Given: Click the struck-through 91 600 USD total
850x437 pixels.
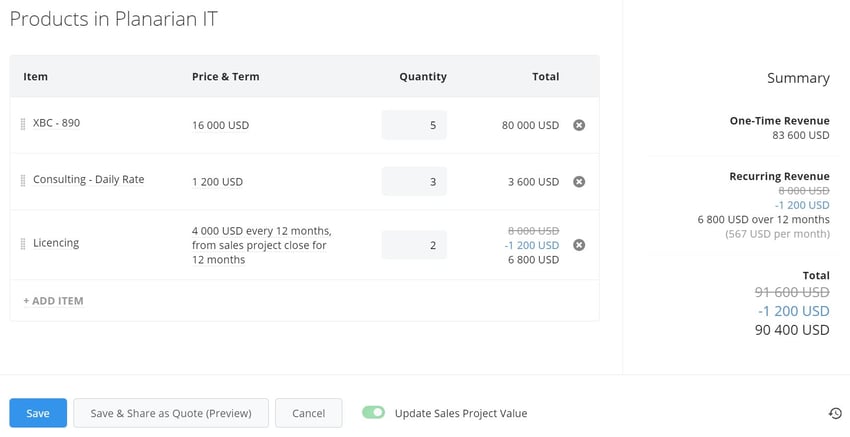Looking at the screenshot, I should coord(792,293).
